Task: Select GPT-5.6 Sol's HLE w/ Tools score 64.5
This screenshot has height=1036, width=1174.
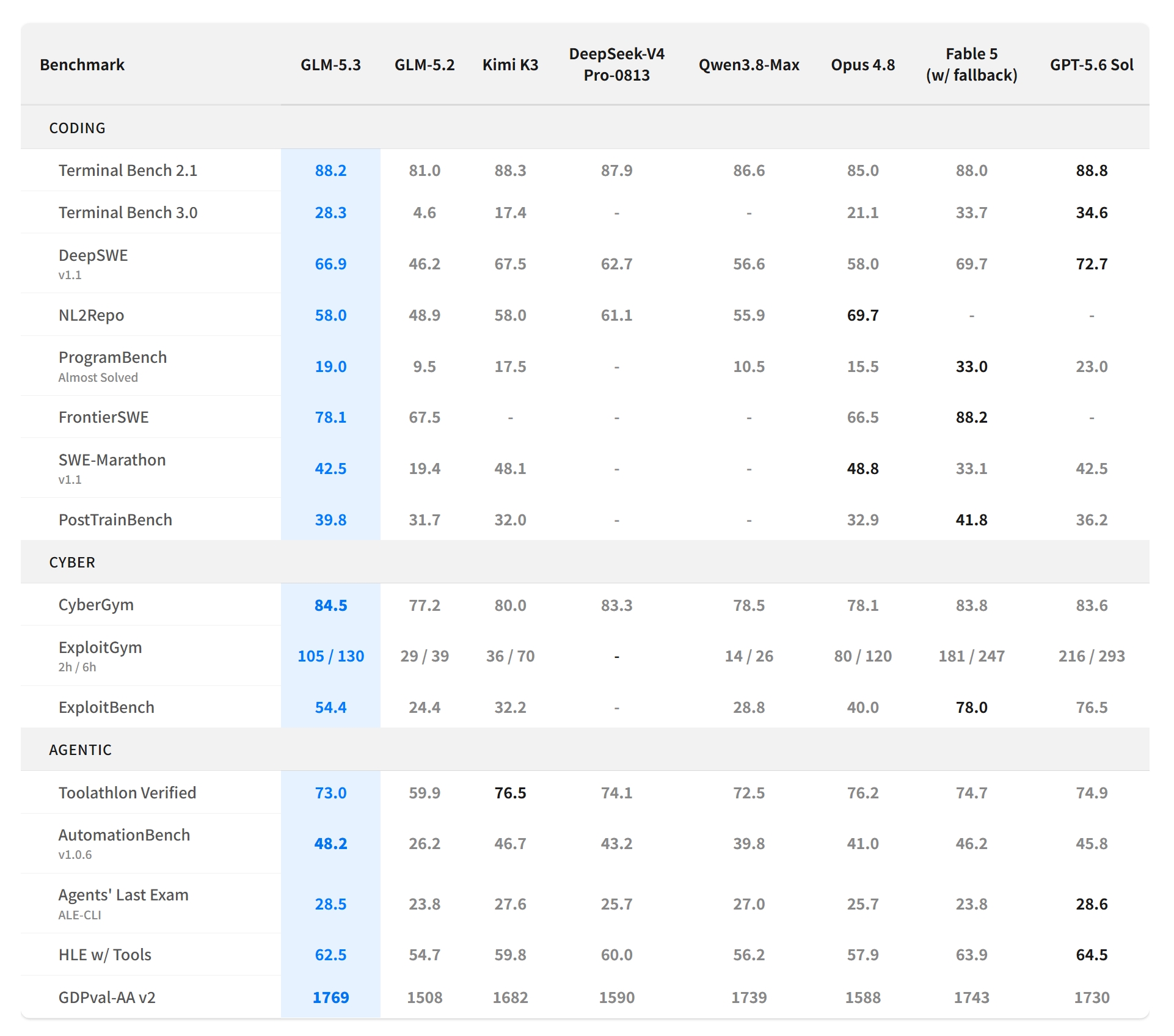Action: point(1092,955)
